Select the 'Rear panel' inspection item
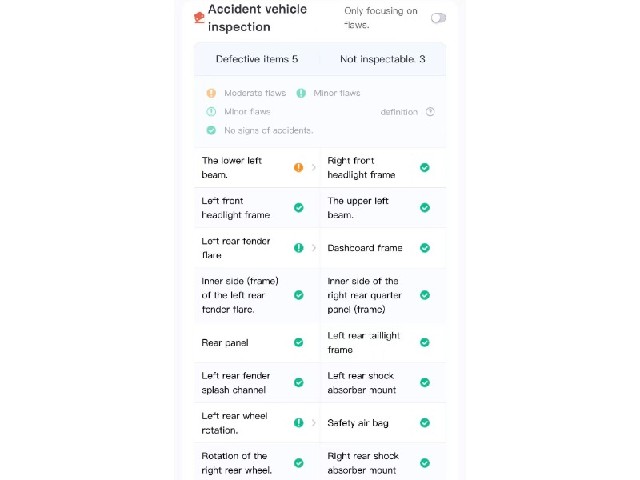The height and width of the screenshot is (480, 640). click(257, 342)
